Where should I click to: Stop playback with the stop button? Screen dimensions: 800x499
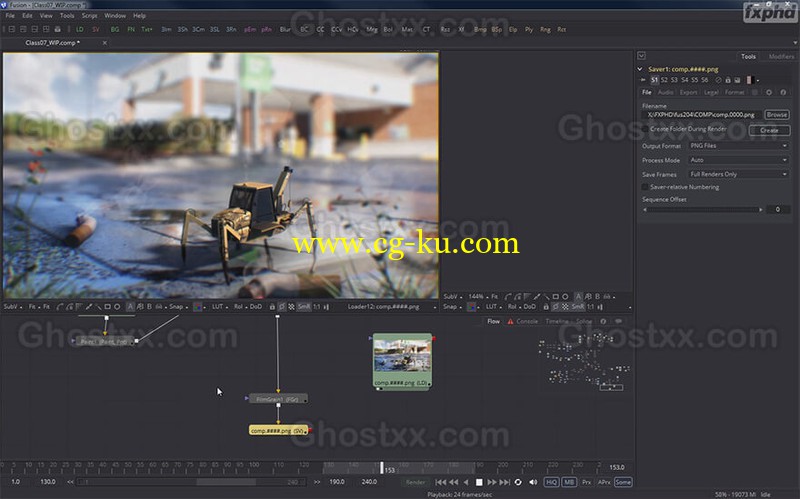pyautogui.click(x=479, y=482)
